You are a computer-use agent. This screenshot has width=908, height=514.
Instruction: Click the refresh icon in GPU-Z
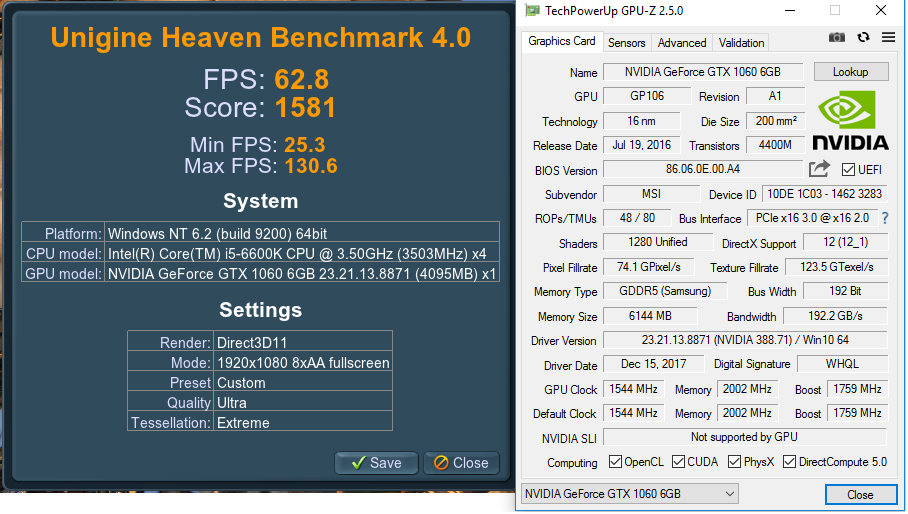(864, 38)
